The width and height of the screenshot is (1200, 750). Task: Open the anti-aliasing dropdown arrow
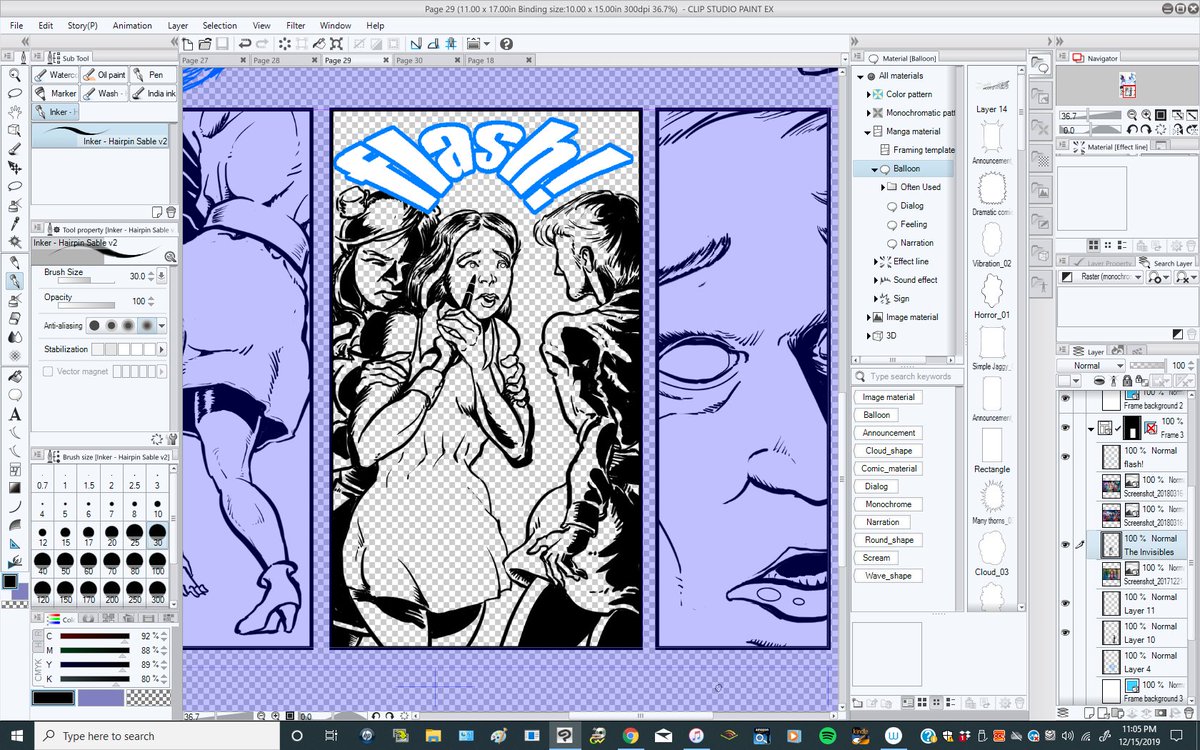coord(162,325)
